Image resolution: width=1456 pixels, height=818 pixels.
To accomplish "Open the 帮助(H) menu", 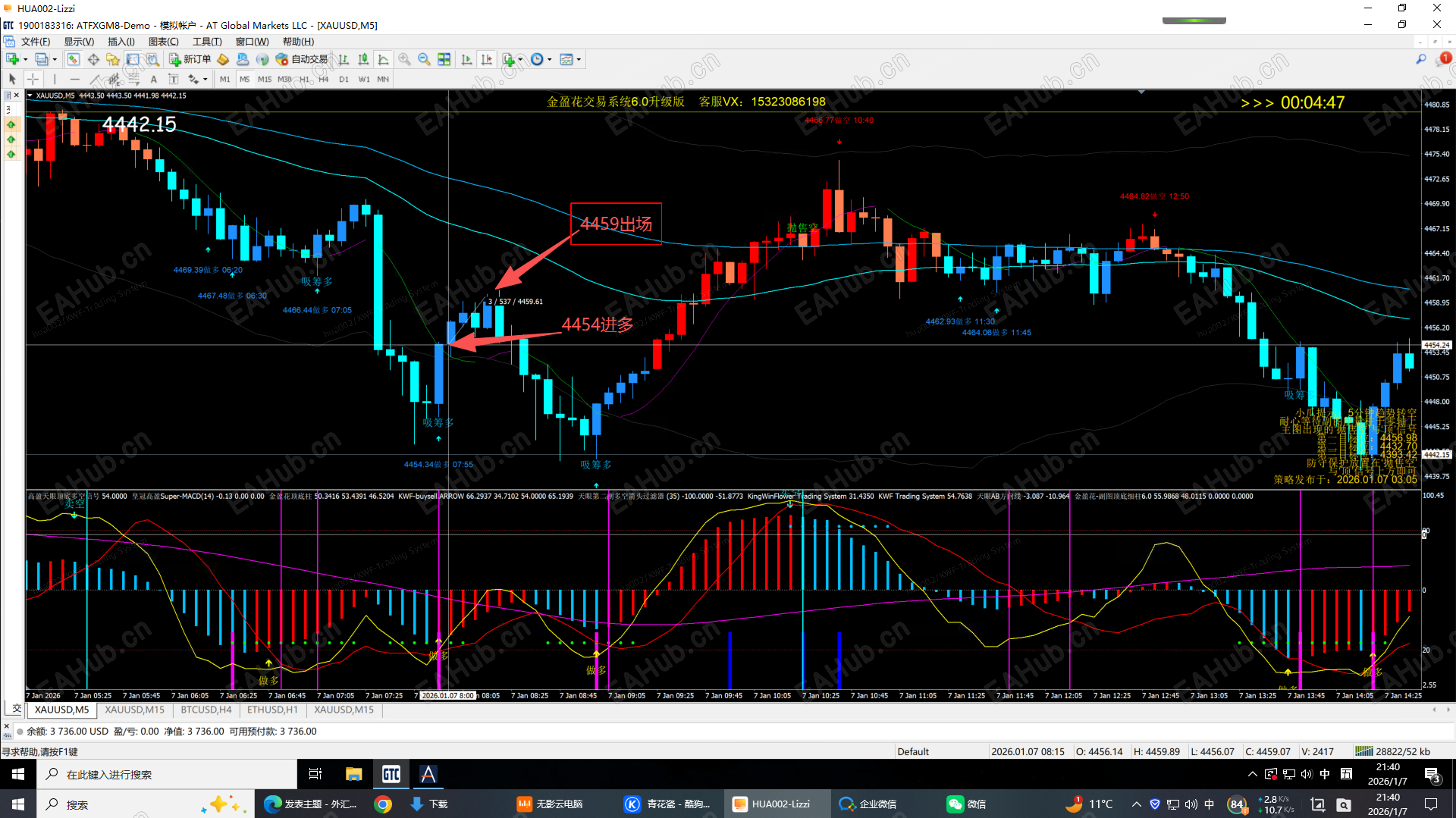I will pyautogui.click(x=298, y=42).
